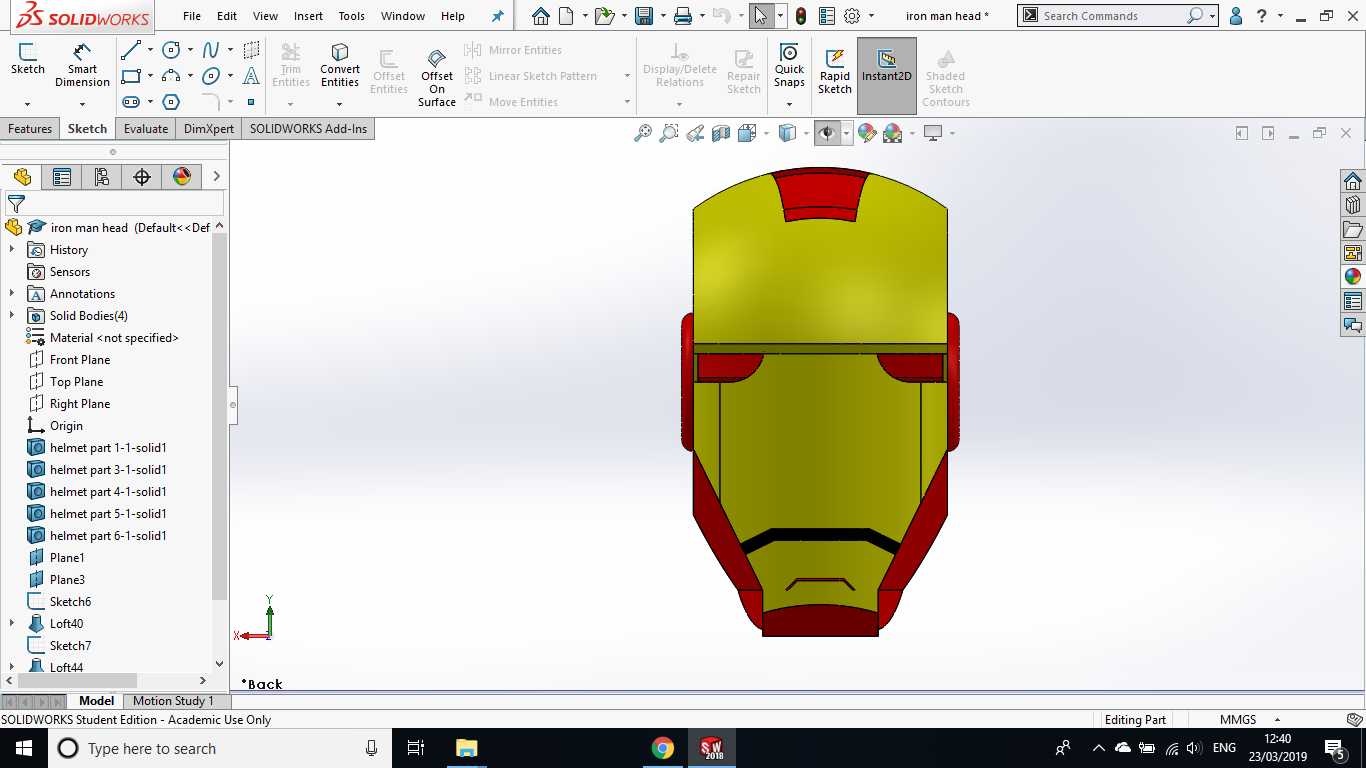The height and width of the screenshot is (768, 1366).
Task: Click the Type here to search box
Action: [x=220, y=748]
